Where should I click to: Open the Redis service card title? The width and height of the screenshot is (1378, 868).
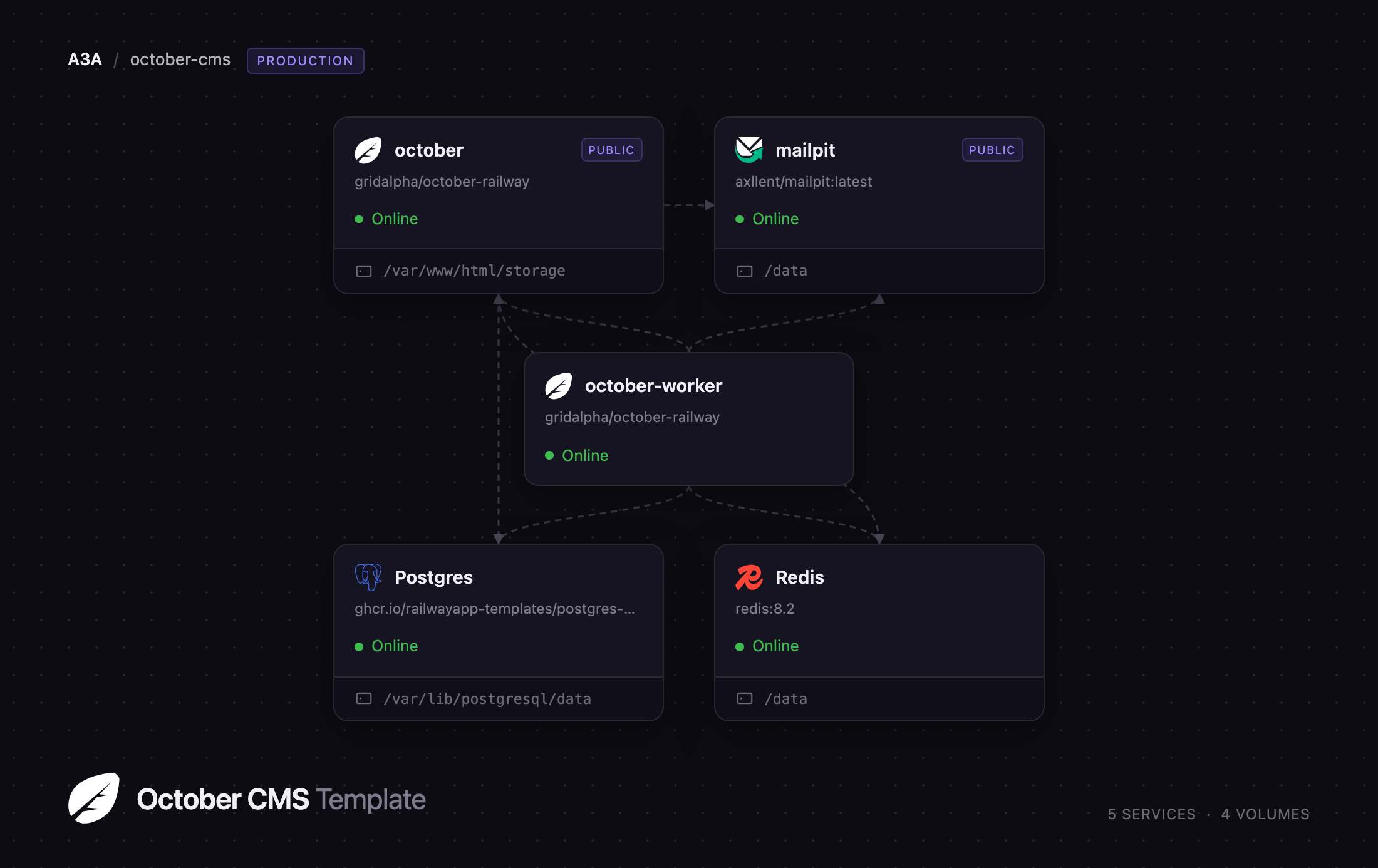[x=800, y=577]
